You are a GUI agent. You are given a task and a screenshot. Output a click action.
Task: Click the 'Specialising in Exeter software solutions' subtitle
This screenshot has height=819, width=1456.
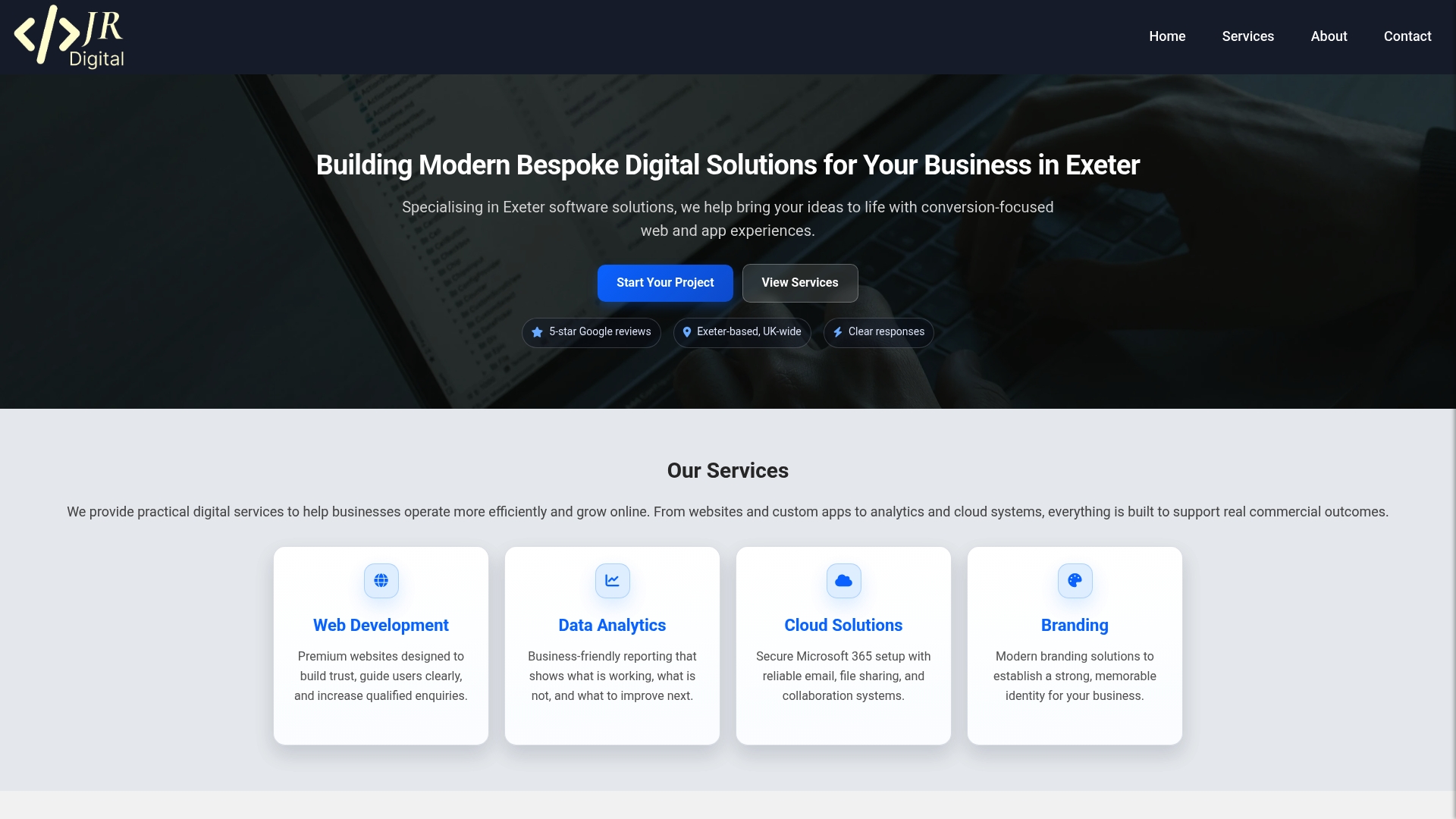(728, 219)
